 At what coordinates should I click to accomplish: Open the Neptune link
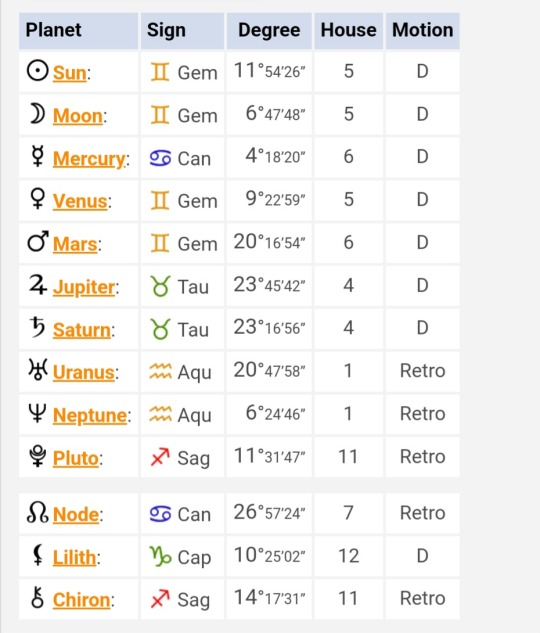pos(90,415)
